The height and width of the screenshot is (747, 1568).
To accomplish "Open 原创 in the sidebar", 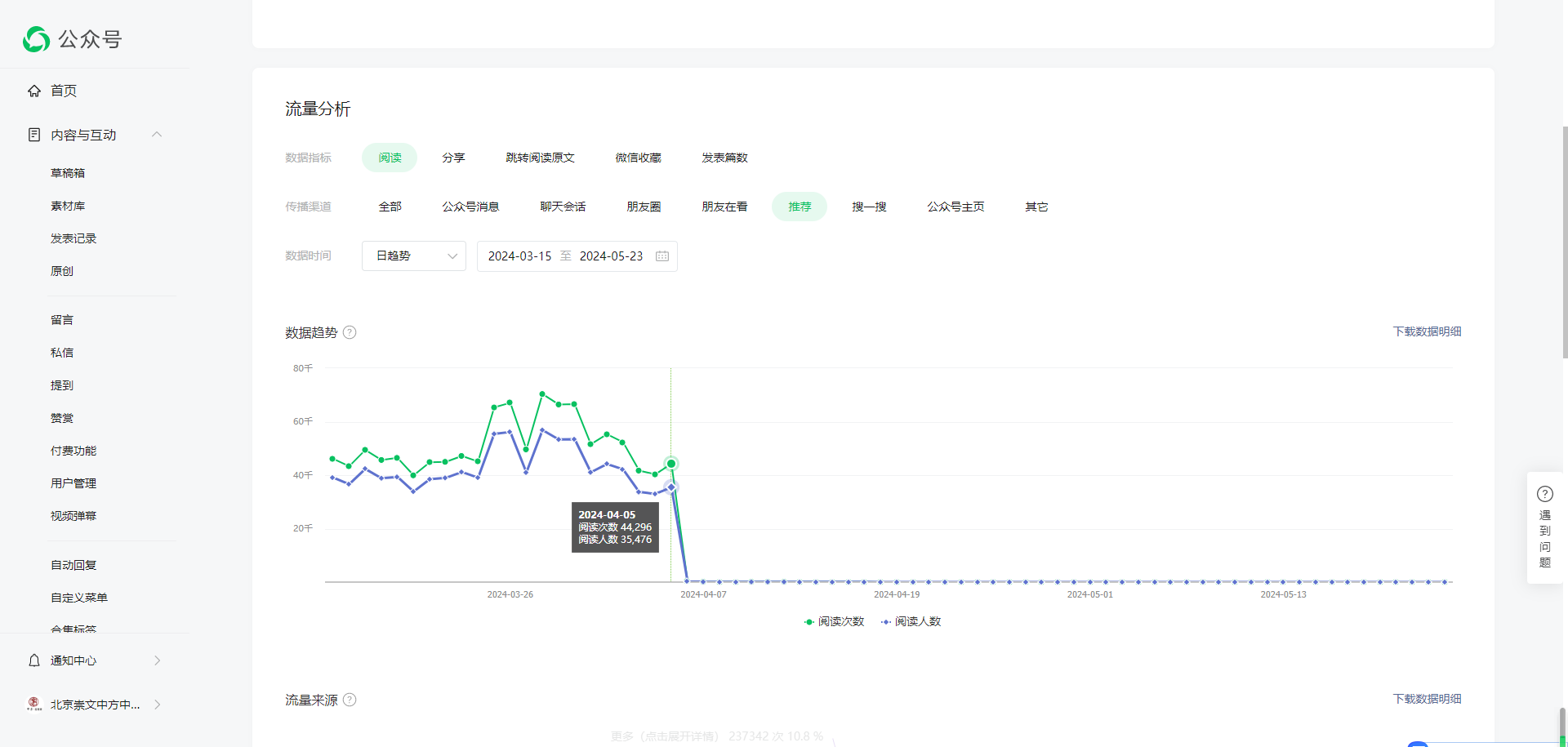I will click(62, 271).
